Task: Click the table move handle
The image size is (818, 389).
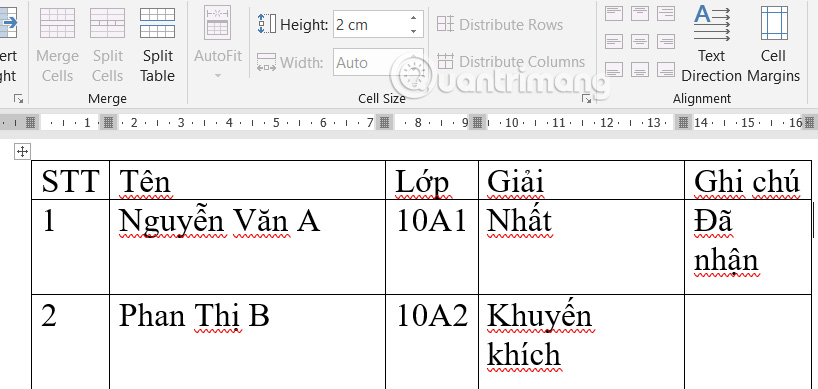Action: coord(22,152)
